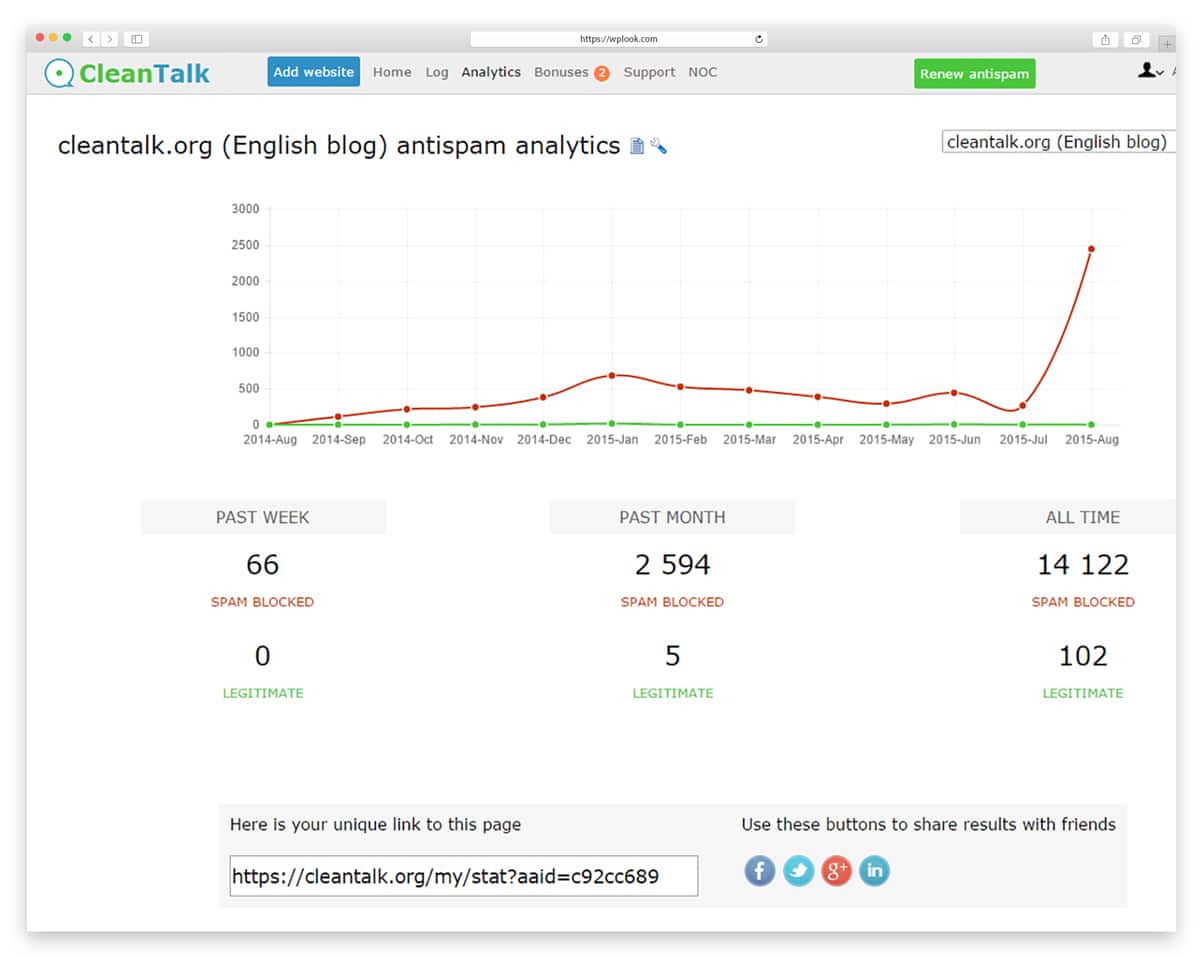Click the unique link input field

(464, 876)
